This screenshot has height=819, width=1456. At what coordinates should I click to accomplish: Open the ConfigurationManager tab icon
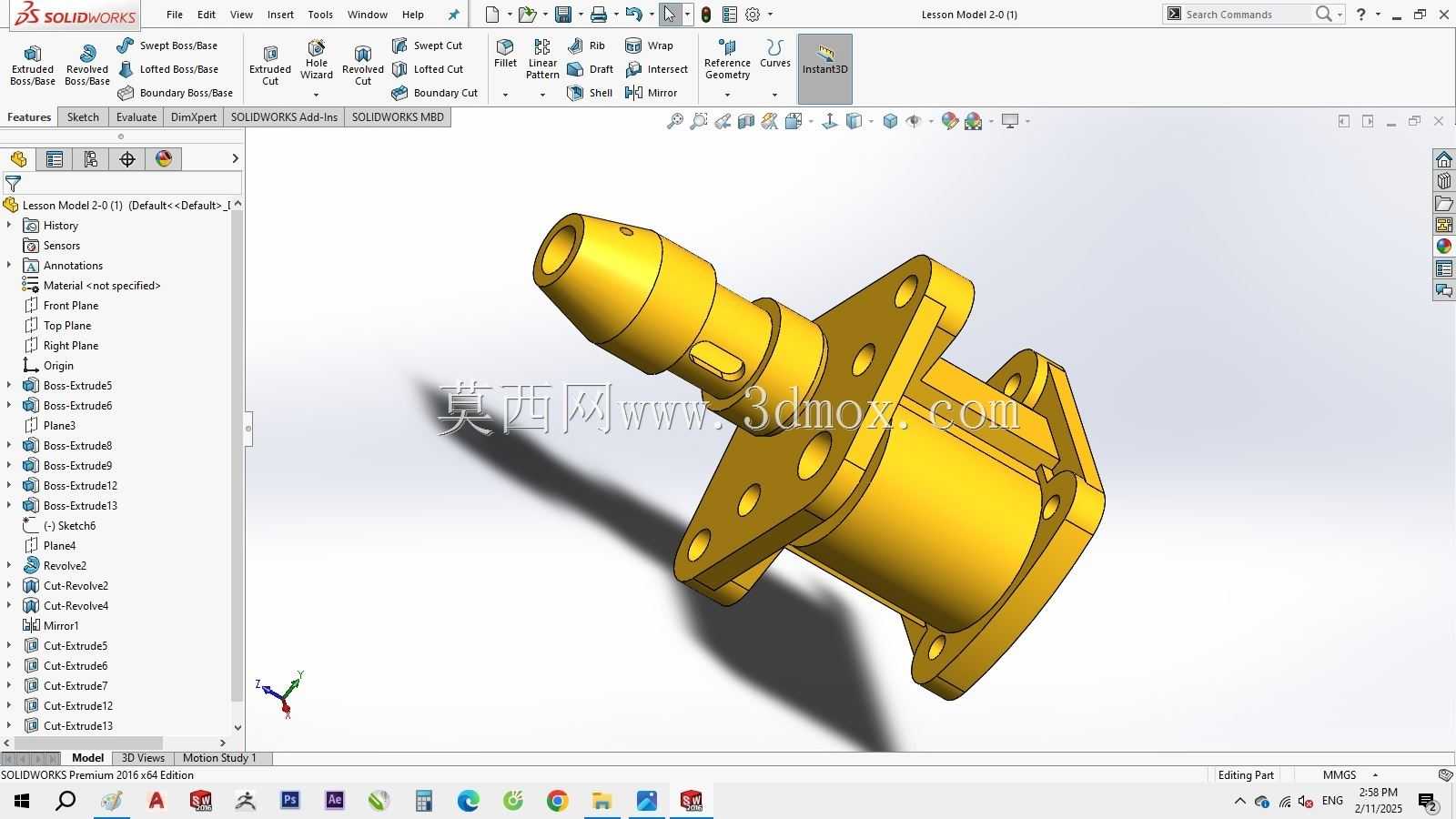click(91, 159)
